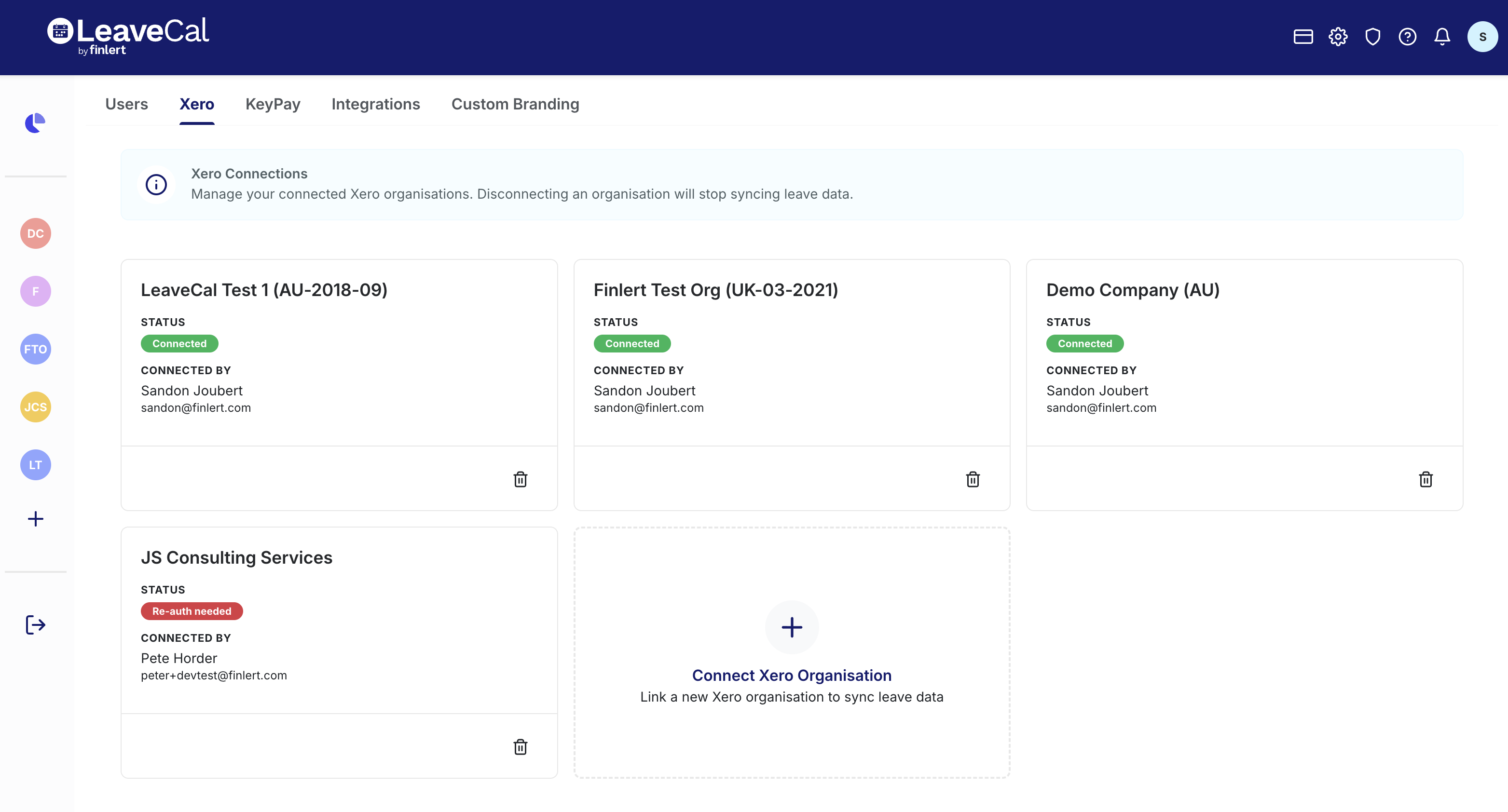Click the plus circle to connect Xero
The image size is (1508, 812).
pyautogui.click(x=792, y=627)
